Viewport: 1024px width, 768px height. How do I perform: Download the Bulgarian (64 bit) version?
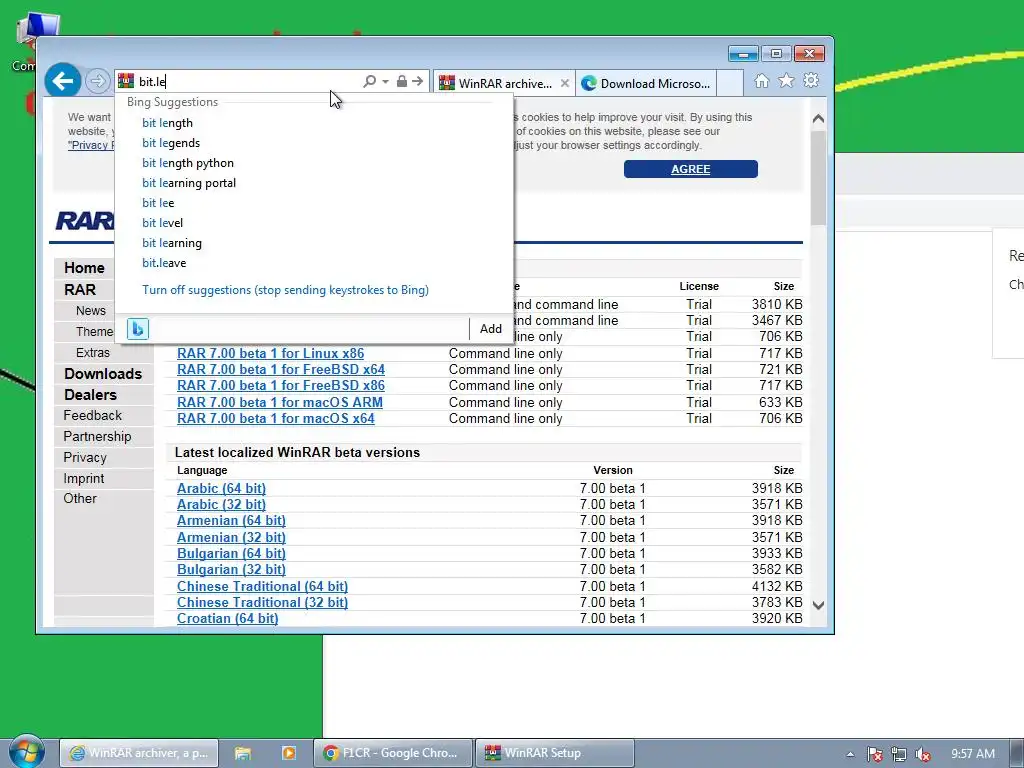(x=231, y=553)
